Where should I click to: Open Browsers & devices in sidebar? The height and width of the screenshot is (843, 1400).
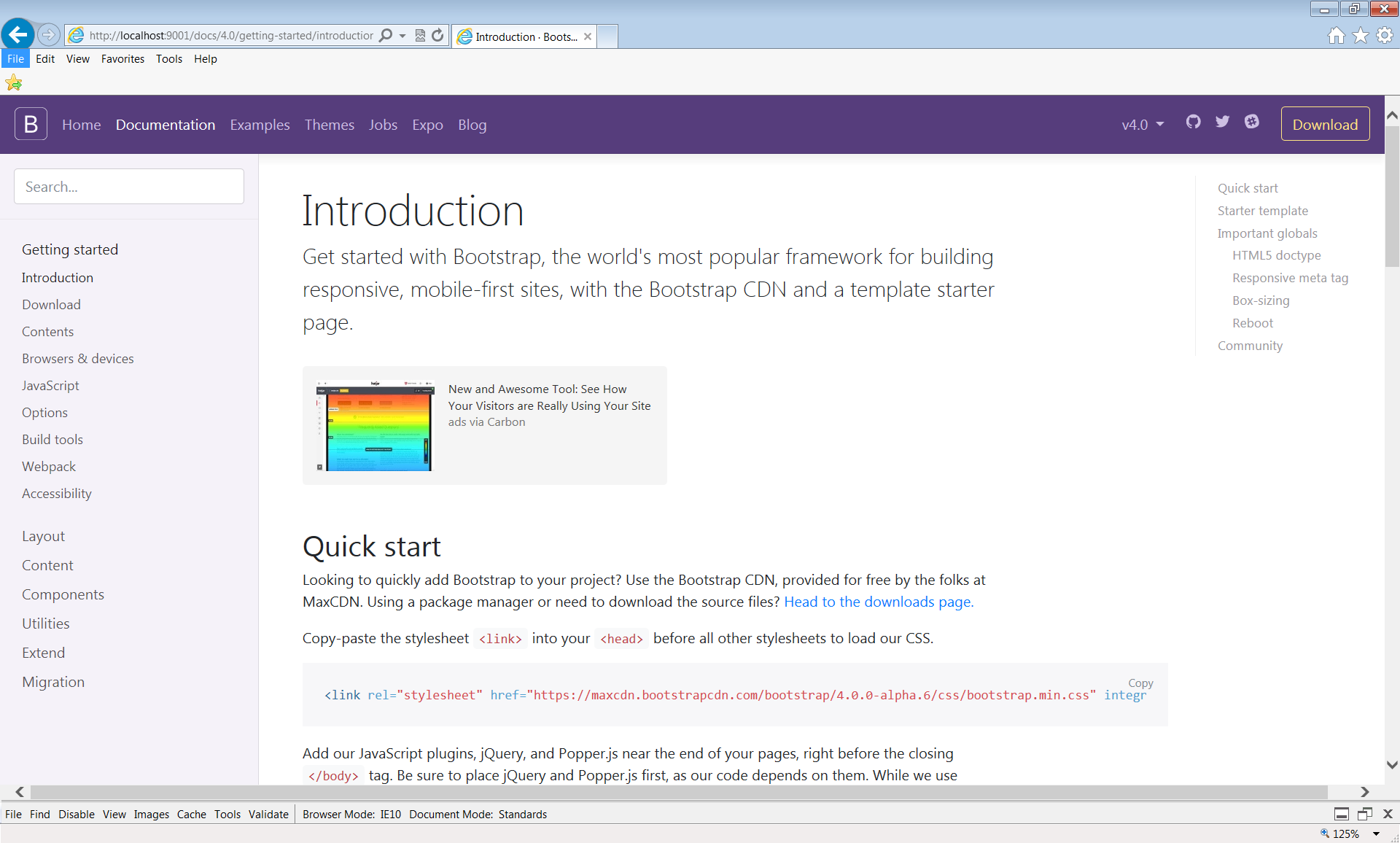pyautogui.click(x=78, y=359)
